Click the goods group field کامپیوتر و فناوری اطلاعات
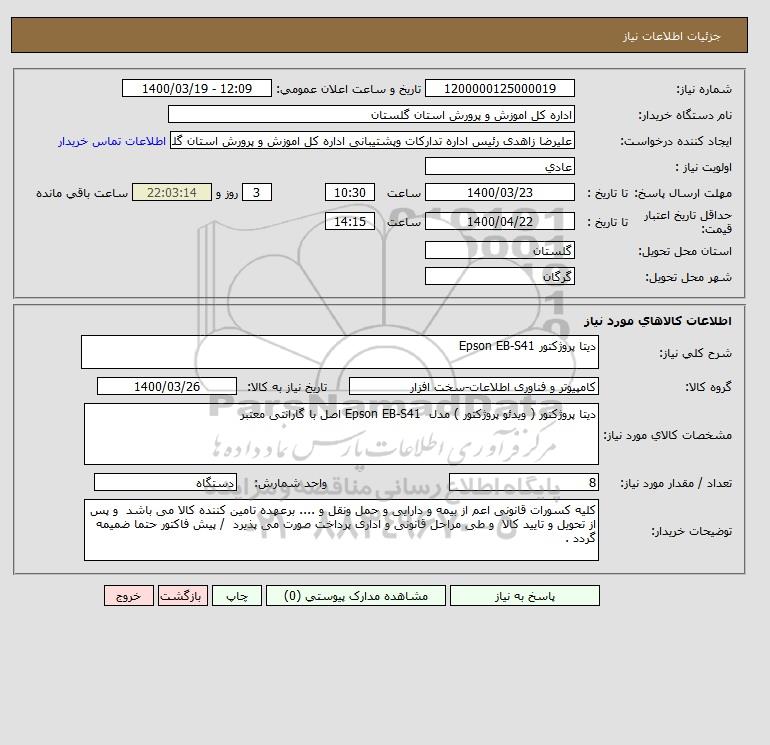This screenshot has height=745, width=770. click(473, 386)
